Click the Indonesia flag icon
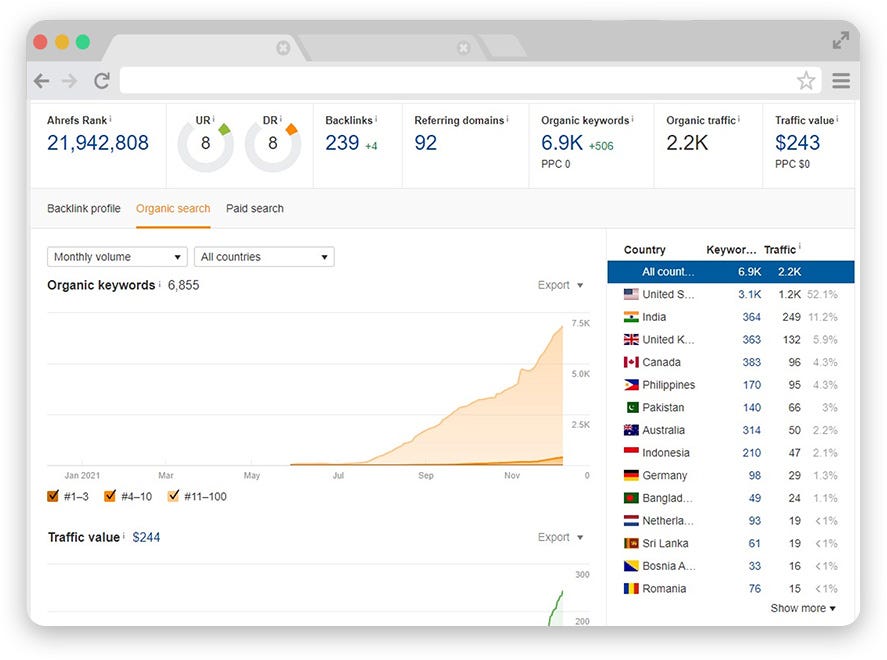 point(631,451)
